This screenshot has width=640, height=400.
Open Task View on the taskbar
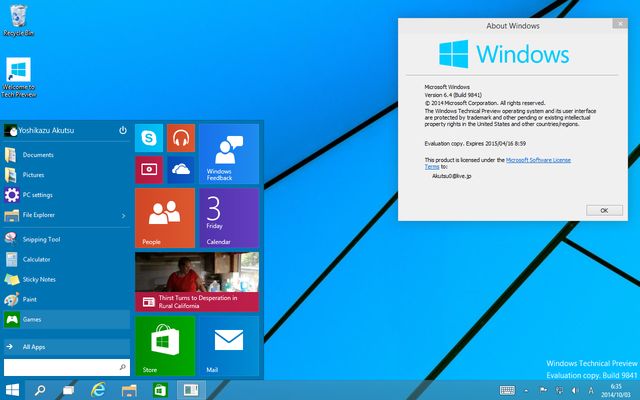tap(69, 391)
